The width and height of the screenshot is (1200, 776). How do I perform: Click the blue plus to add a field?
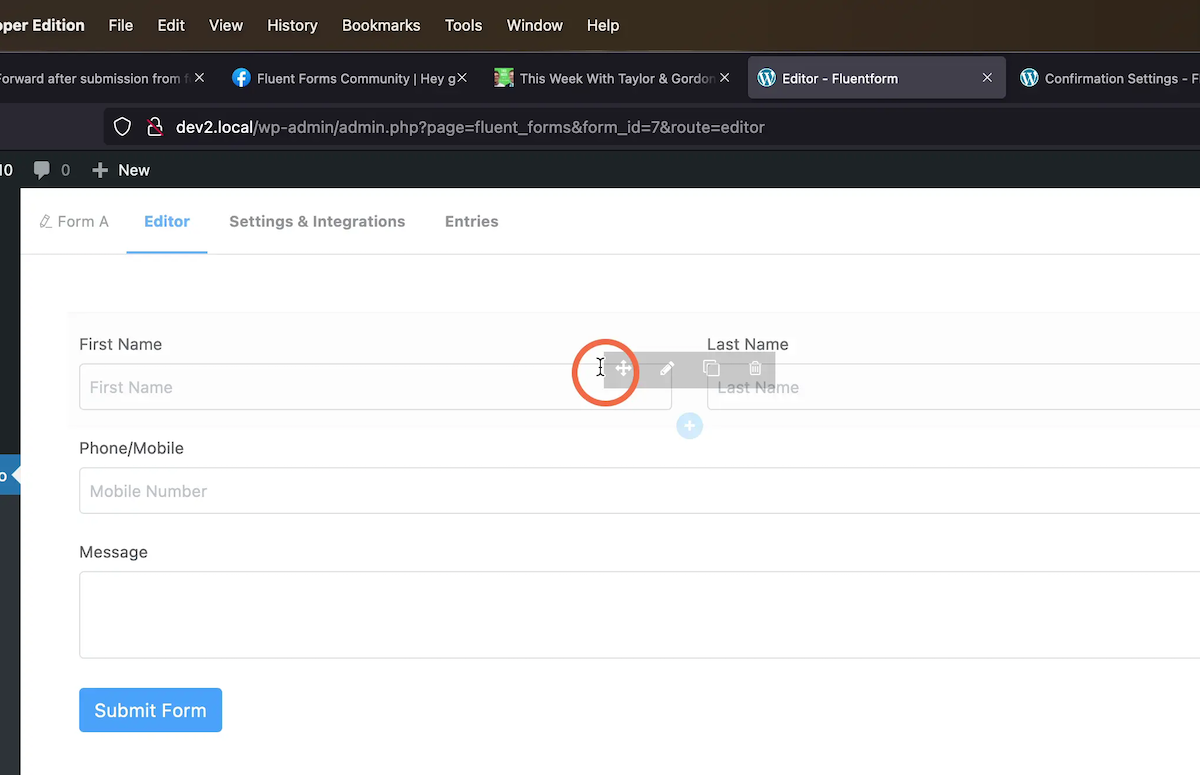pyautogui.click(x=689, y=426)
